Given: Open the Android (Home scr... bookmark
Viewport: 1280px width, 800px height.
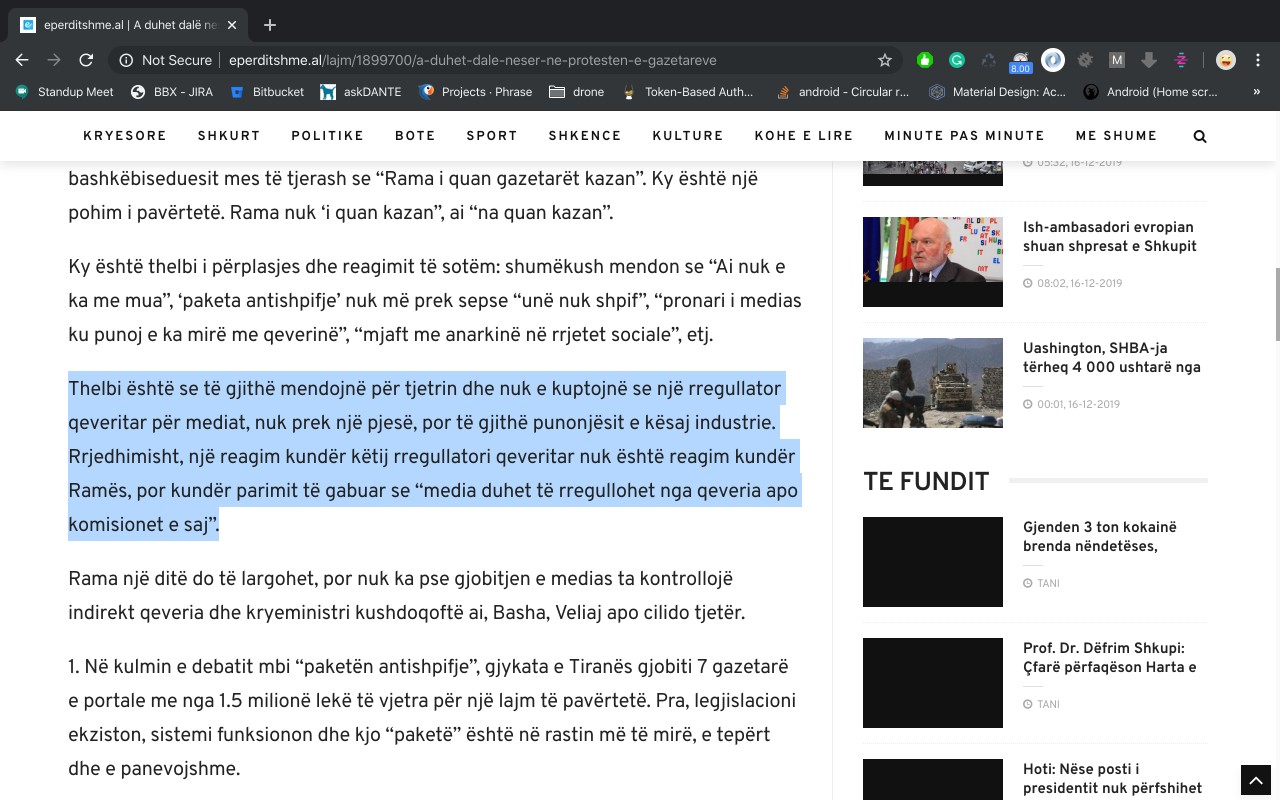Looking at the screenshot, I should click(1152, 92).
